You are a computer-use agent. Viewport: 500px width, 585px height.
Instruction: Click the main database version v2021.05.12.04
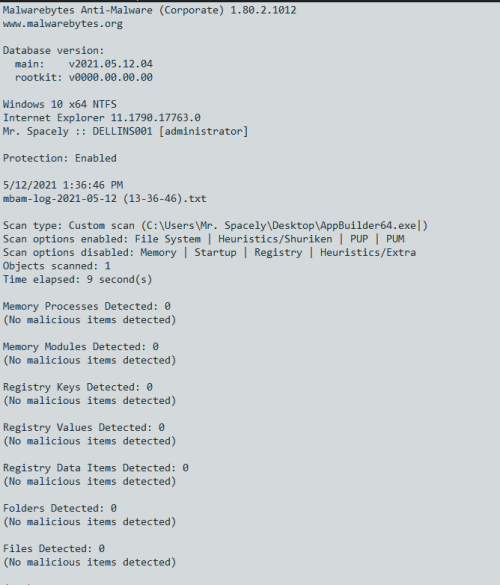pyautogui.click(x=111, y=64)
